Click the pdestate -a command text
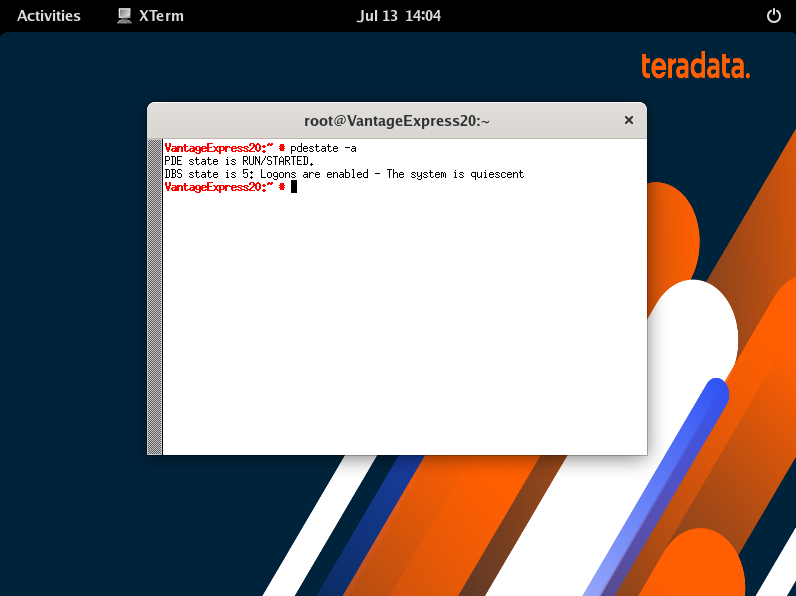Screen dimensions: 796x596 coord(323,148)
